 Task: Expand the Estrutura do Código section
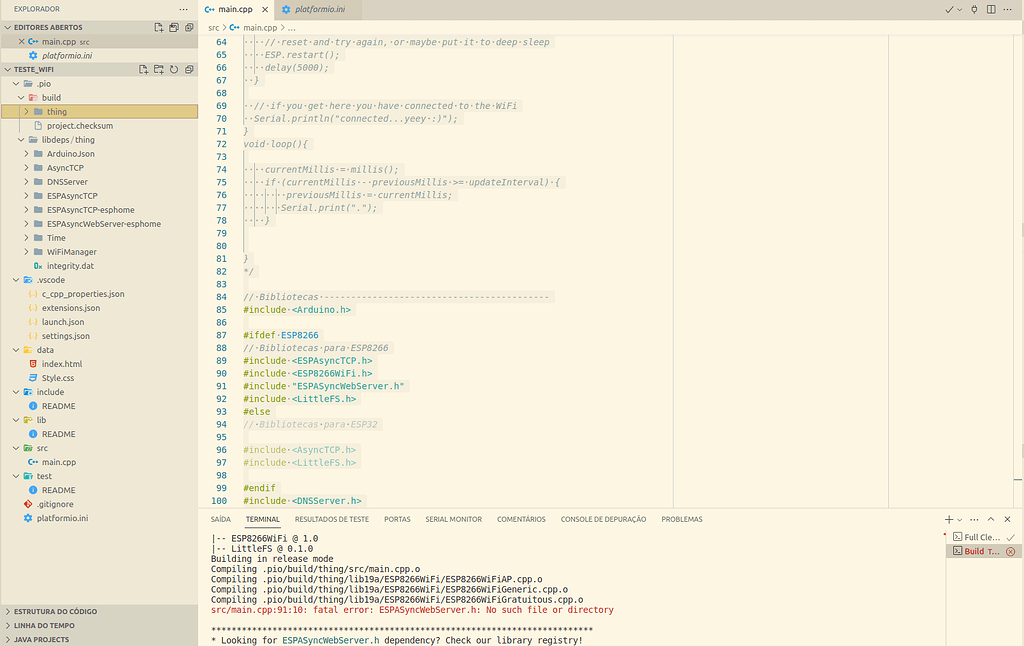pos(99,611)
